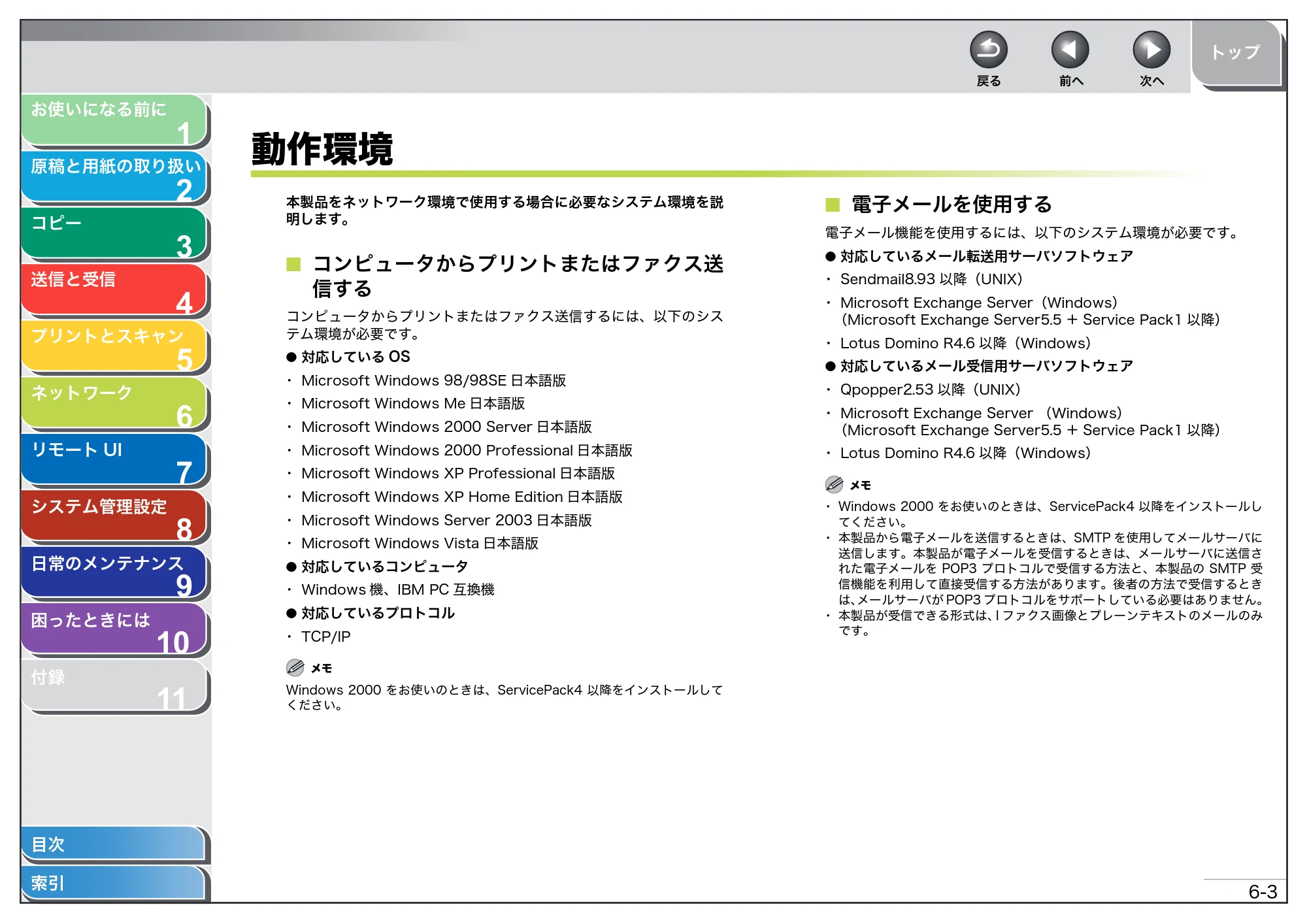The height and width of the screenshot is (924, 1307).
Task: Click the 戻る (back) round arrow icon
Action: click(x=988, y=50)
